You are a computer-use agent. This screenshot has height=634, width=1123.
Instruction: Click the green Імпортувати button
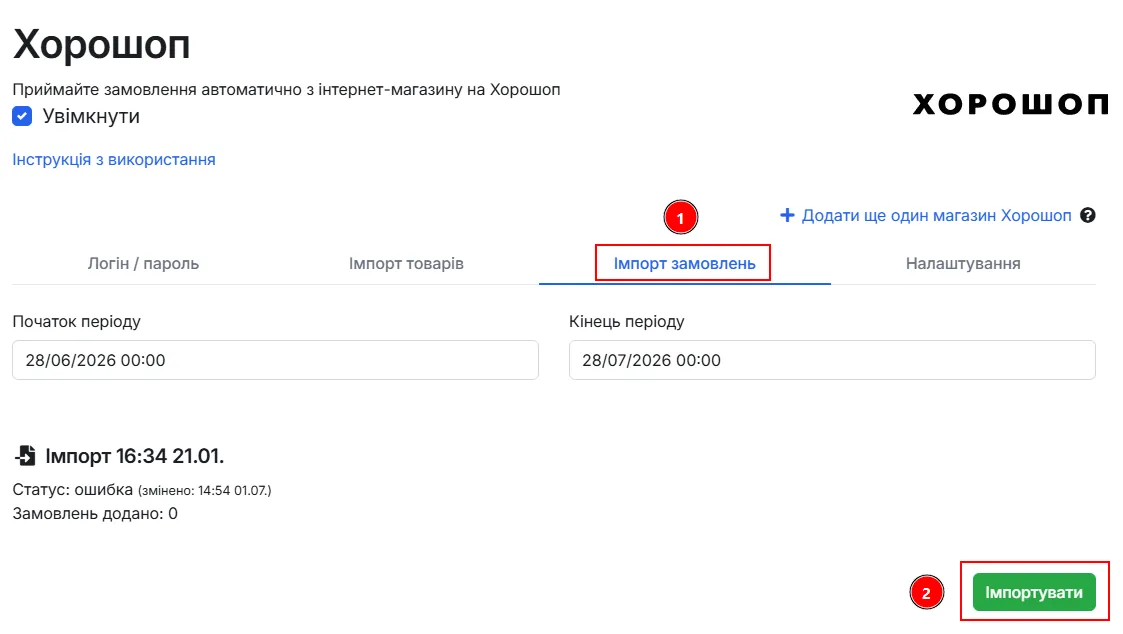pos(1033,592)
